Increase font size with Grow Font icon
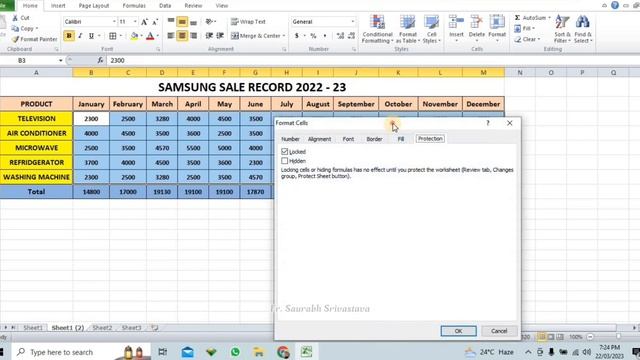The height and width of the screenshot is (360, 640). point(144,22)
